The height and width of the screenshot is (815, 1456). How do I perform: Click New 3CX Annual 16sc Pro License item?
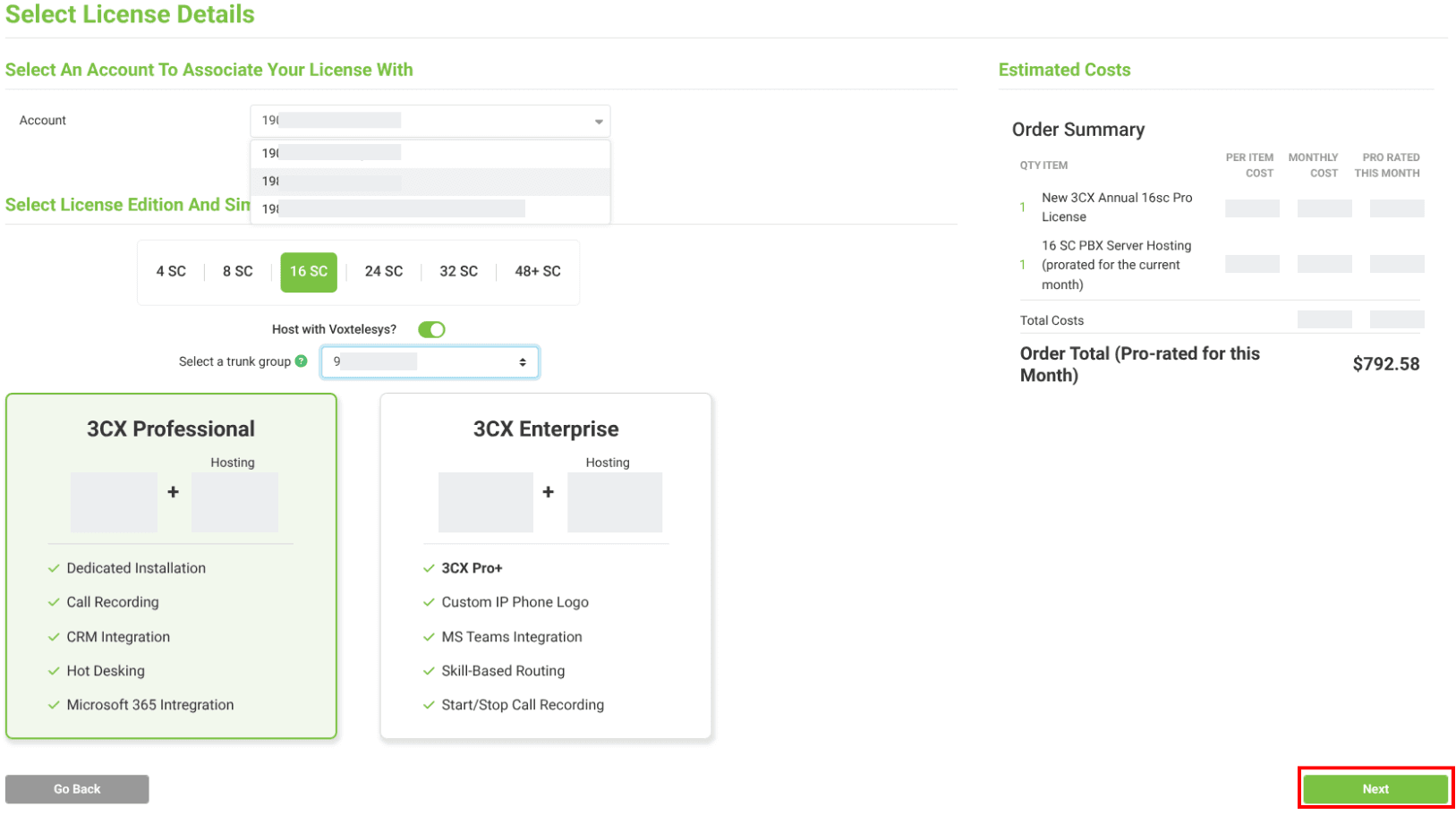pos(1117,208)
